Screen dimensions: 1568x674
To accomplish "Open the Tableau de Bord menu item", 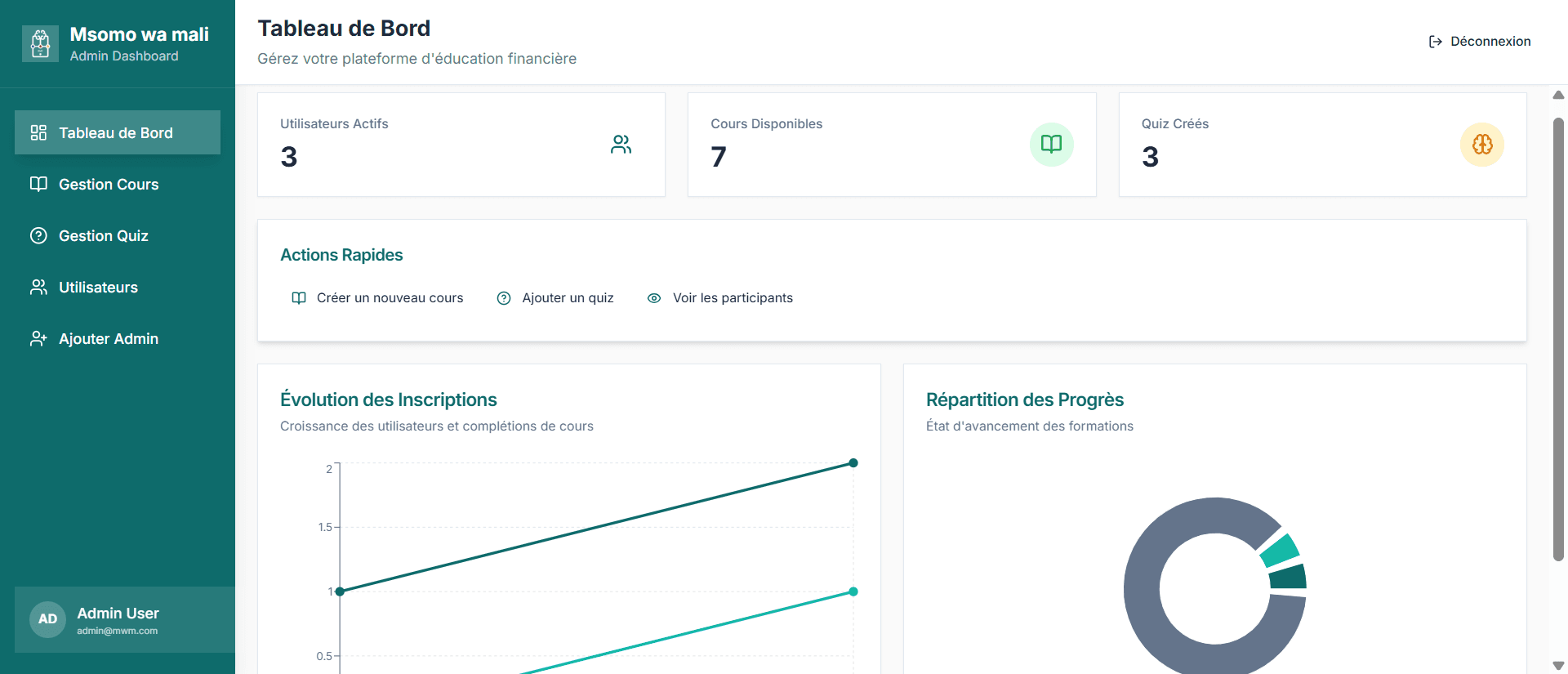I will tap(117, 133).
